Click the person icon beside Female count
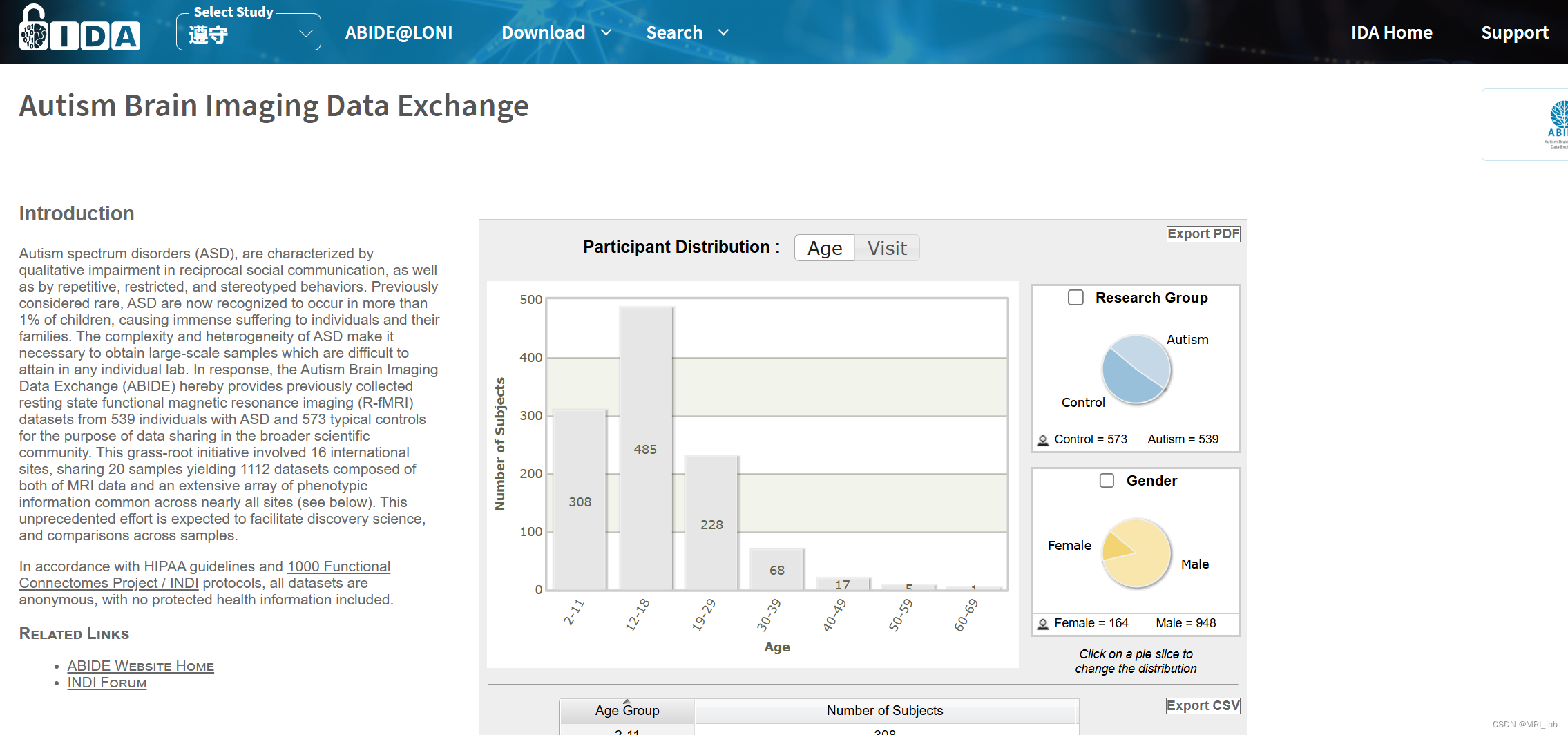Image resolution: width=1568 pixels, height=735 pixels. (x=1043, y=624)
